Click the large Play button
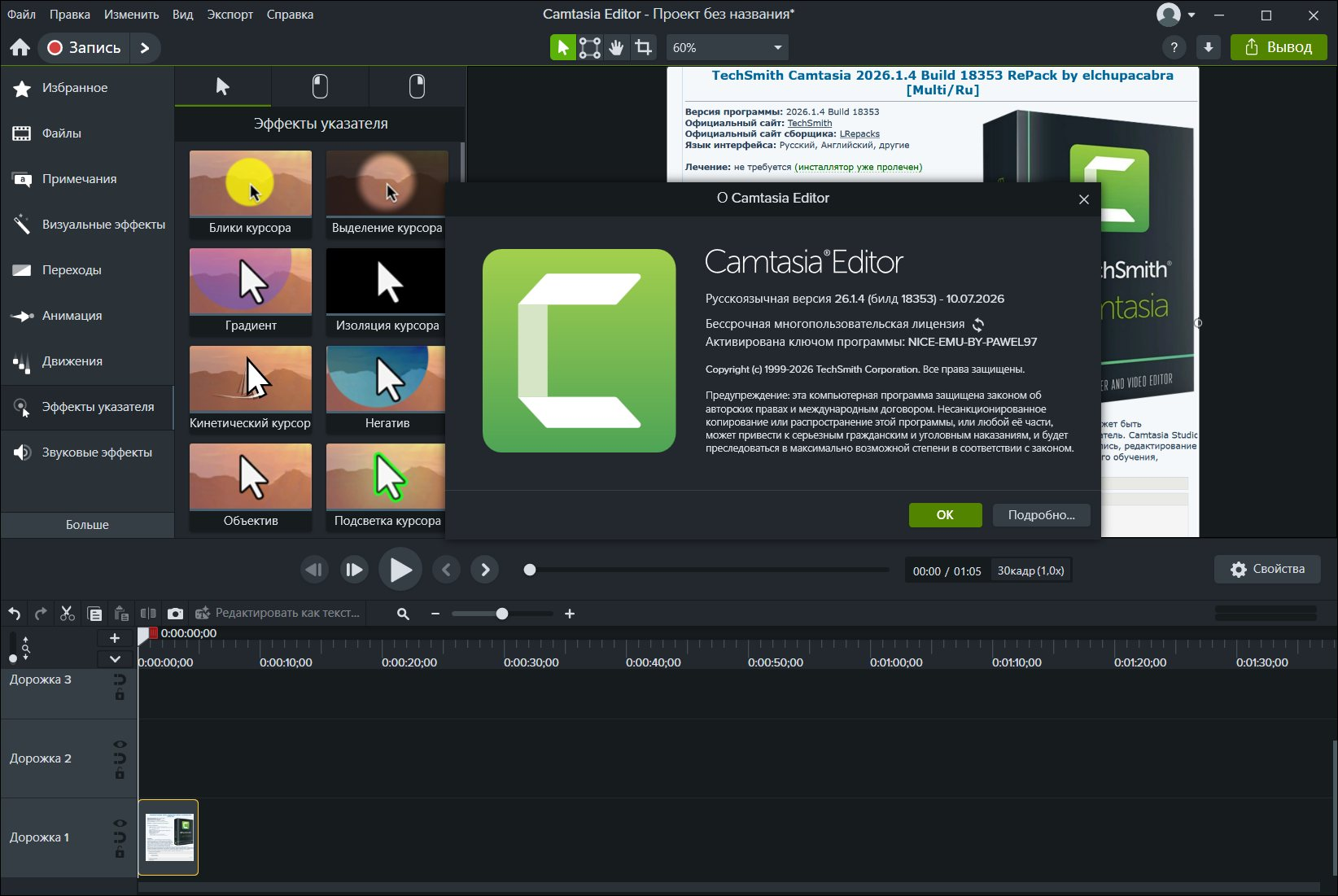Image resolution: width=1338 pixels, height=896 pixels. coord(400,570)
